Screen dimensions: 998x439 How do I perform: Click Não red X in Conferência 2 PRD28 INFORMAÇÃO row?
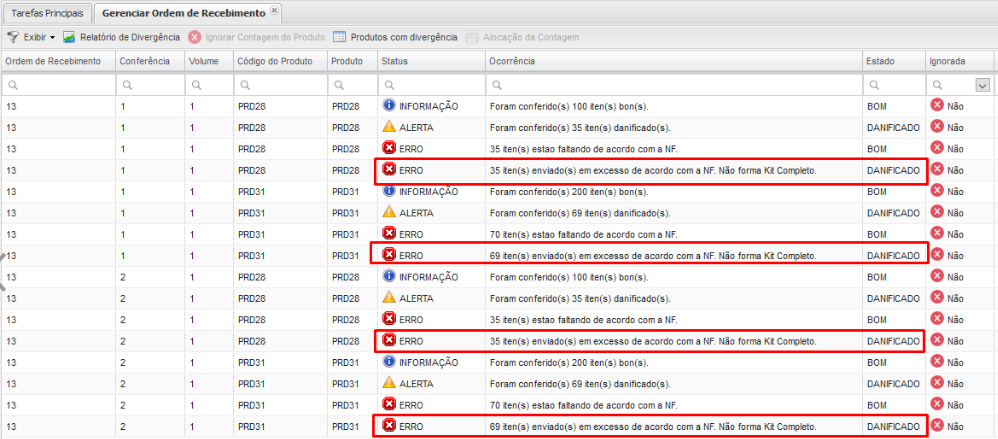pos(937,276)
